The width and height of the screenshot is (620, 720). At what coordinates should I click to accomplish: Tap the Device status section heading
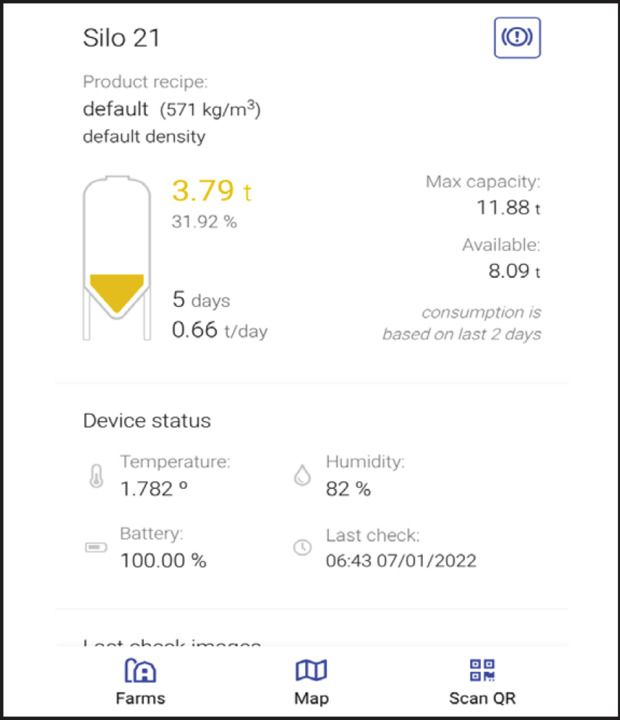(146, 420)
